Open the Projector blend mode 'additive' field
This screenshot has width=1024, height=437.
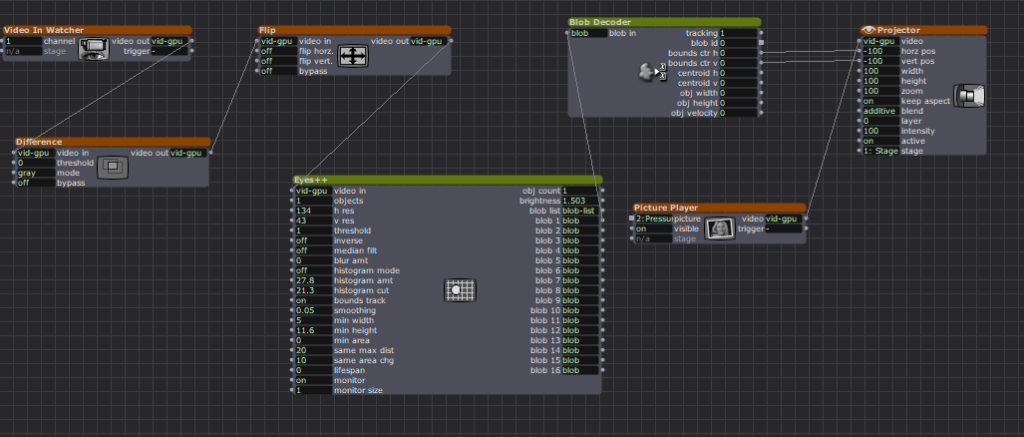point(878,111)
